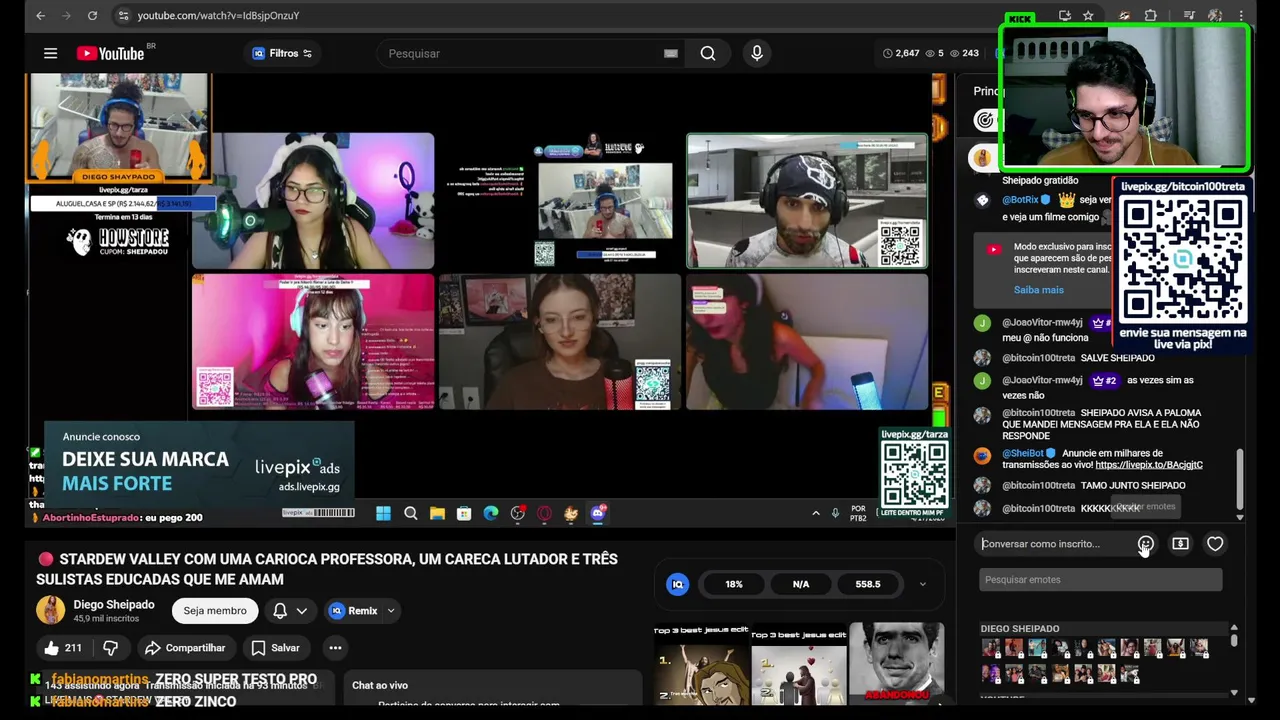Open the on-screen keyboard icon in search

click(x=671, y=53)
